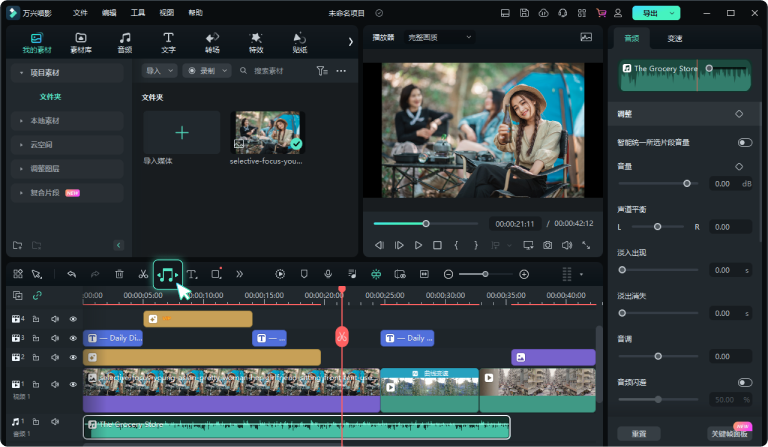This screenshot has height=447, width=768.
Task: Switch to the 变速 speed tab
Action: click(x=675, y=38)
